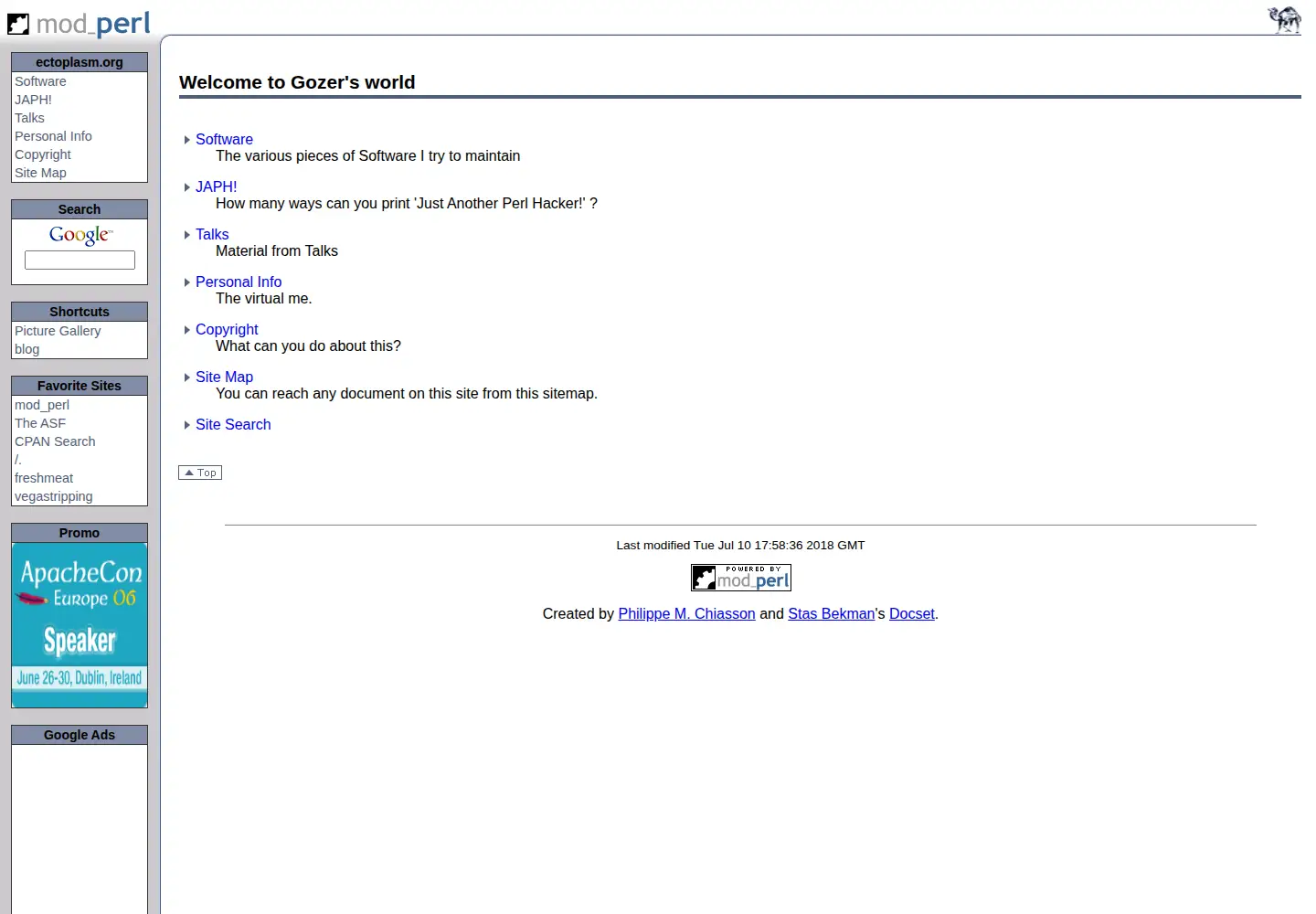Open the Software link in main content
The height and width of the screenshot is (914, 1316).
click(x=224, y=140)
